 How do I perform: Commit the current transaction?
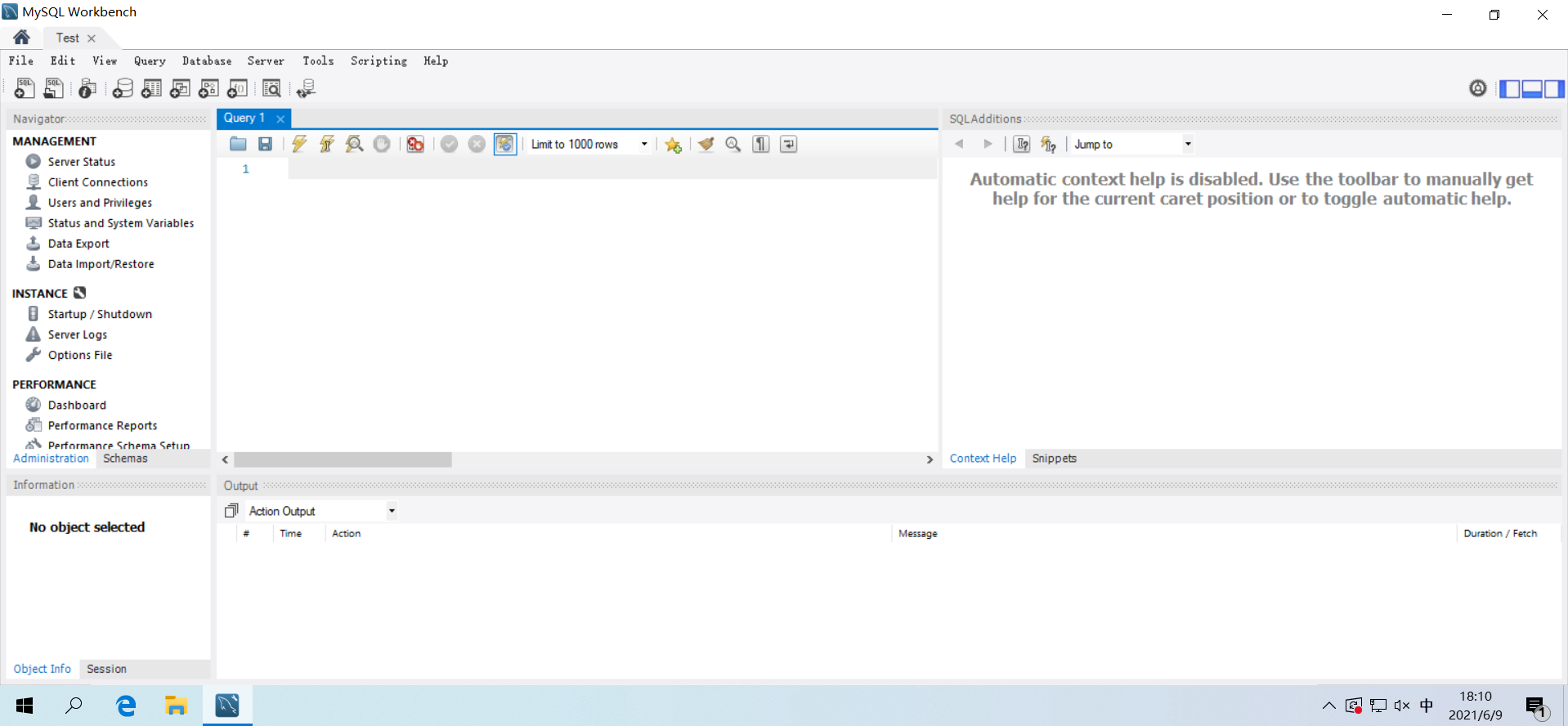pos(449,144)
